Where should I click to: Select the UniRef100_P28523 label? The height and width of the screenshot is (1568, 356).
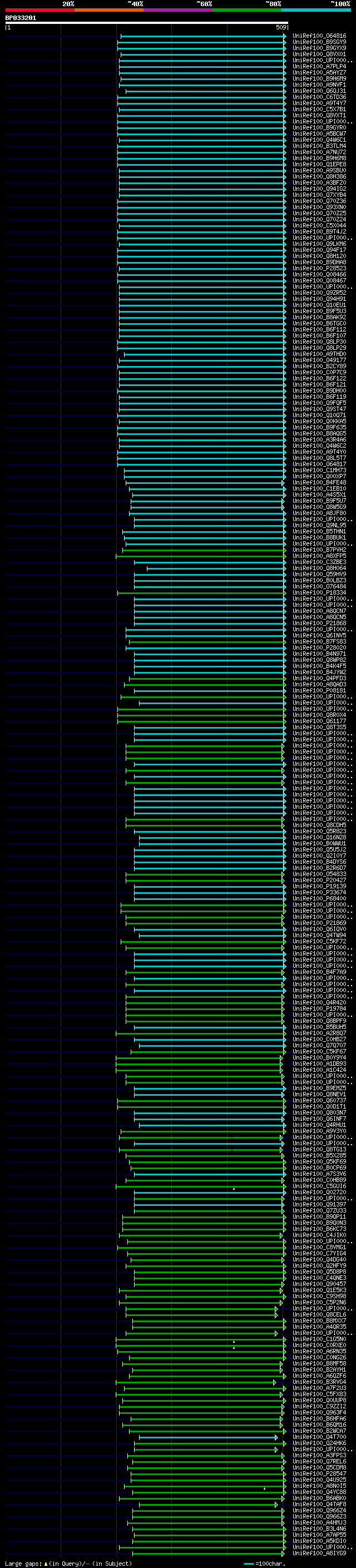click(319, 269)
